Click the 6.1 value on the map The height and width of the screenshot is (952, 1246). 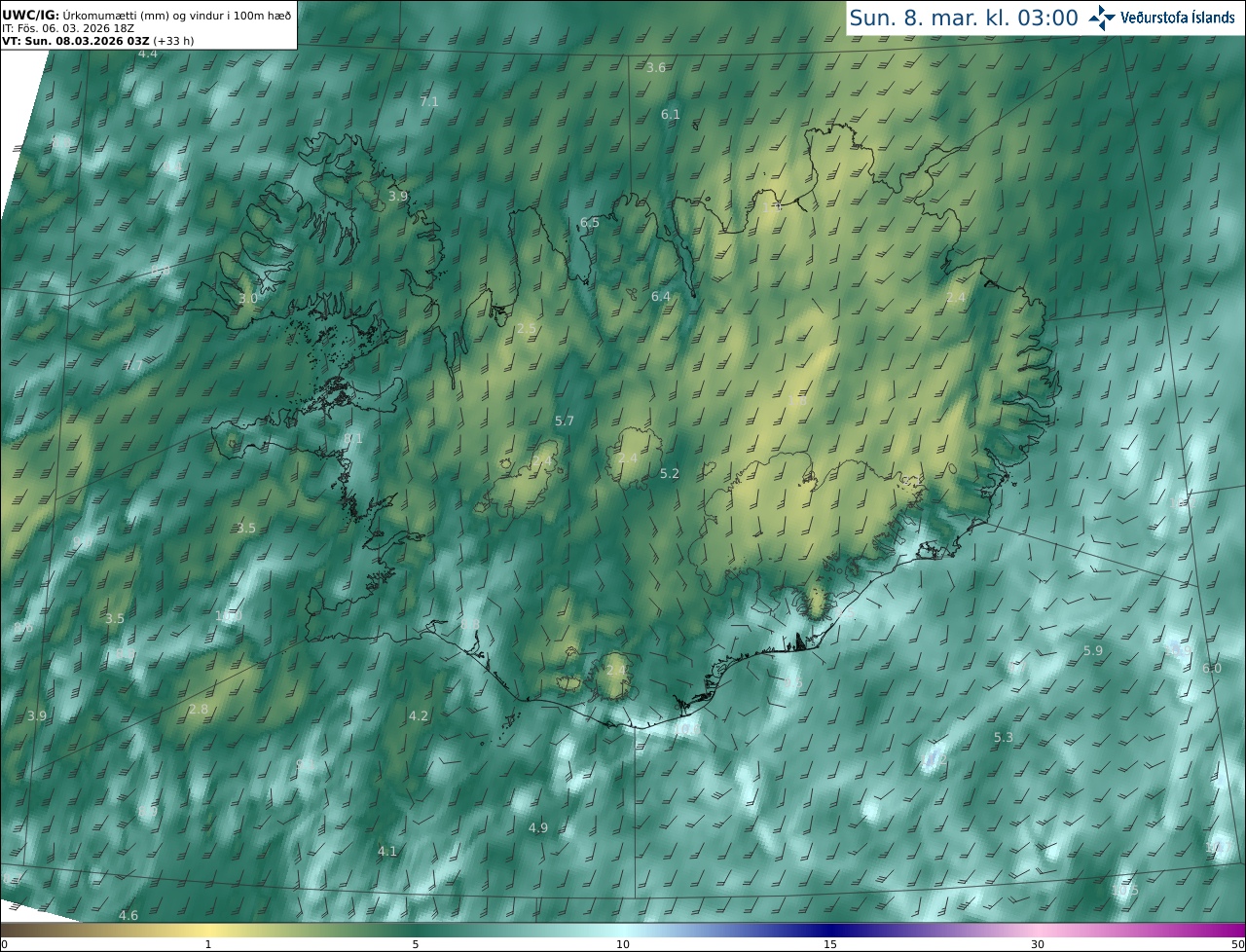[x=671, y=114]
